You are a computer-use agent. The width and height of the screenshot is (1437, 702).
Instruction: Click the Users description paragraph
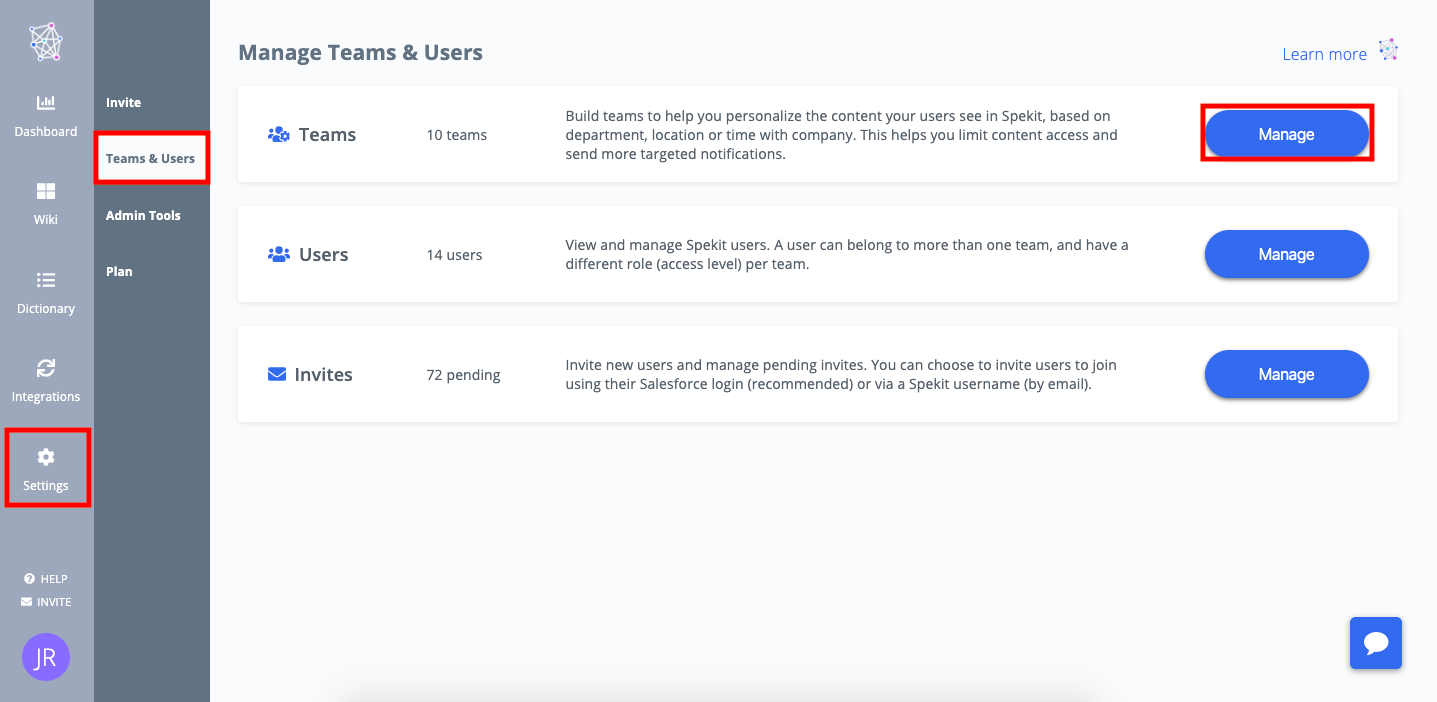846,254
